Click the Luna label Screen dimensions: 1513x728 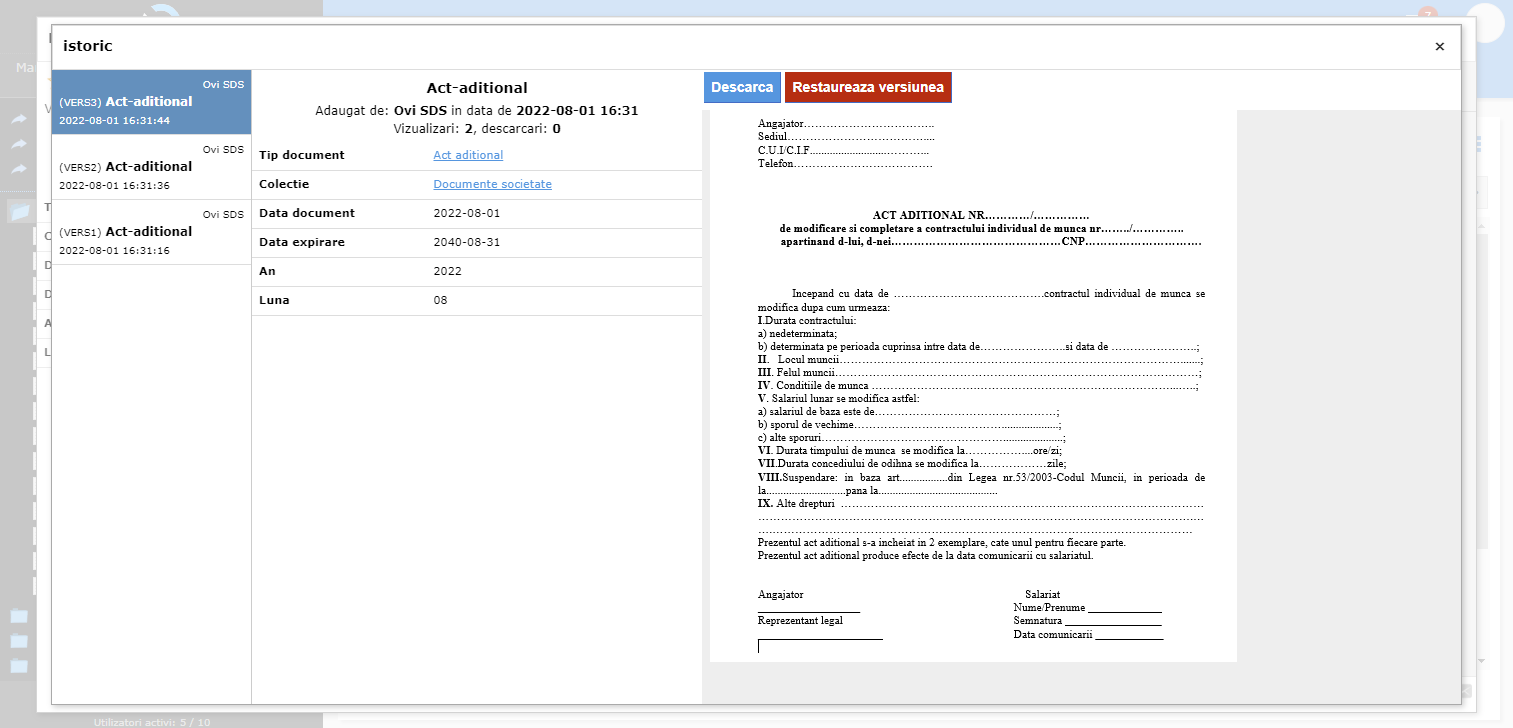275,300
